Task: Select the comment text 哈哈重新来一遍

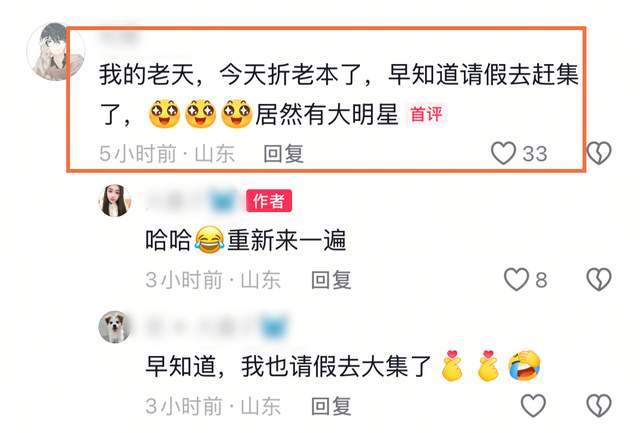Action: coord(246,240)
